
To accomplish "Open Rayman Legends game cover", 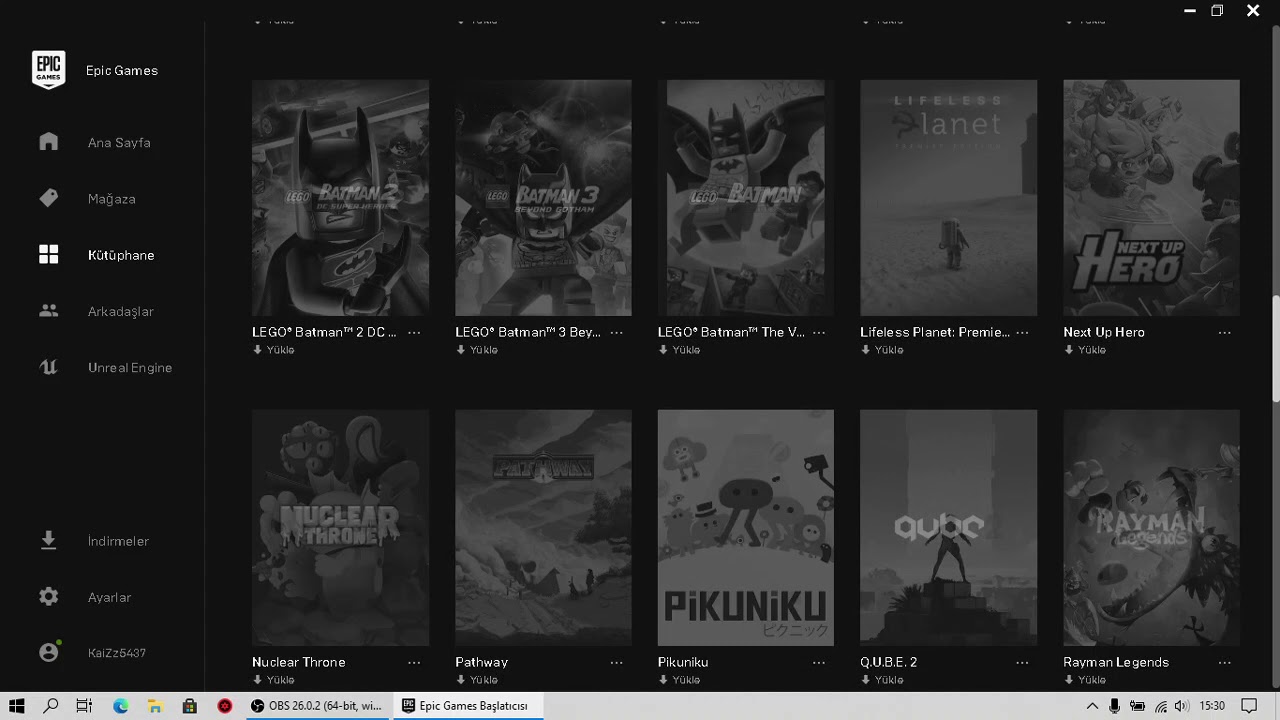I will pyautogui.click(x=1151, y=528).
